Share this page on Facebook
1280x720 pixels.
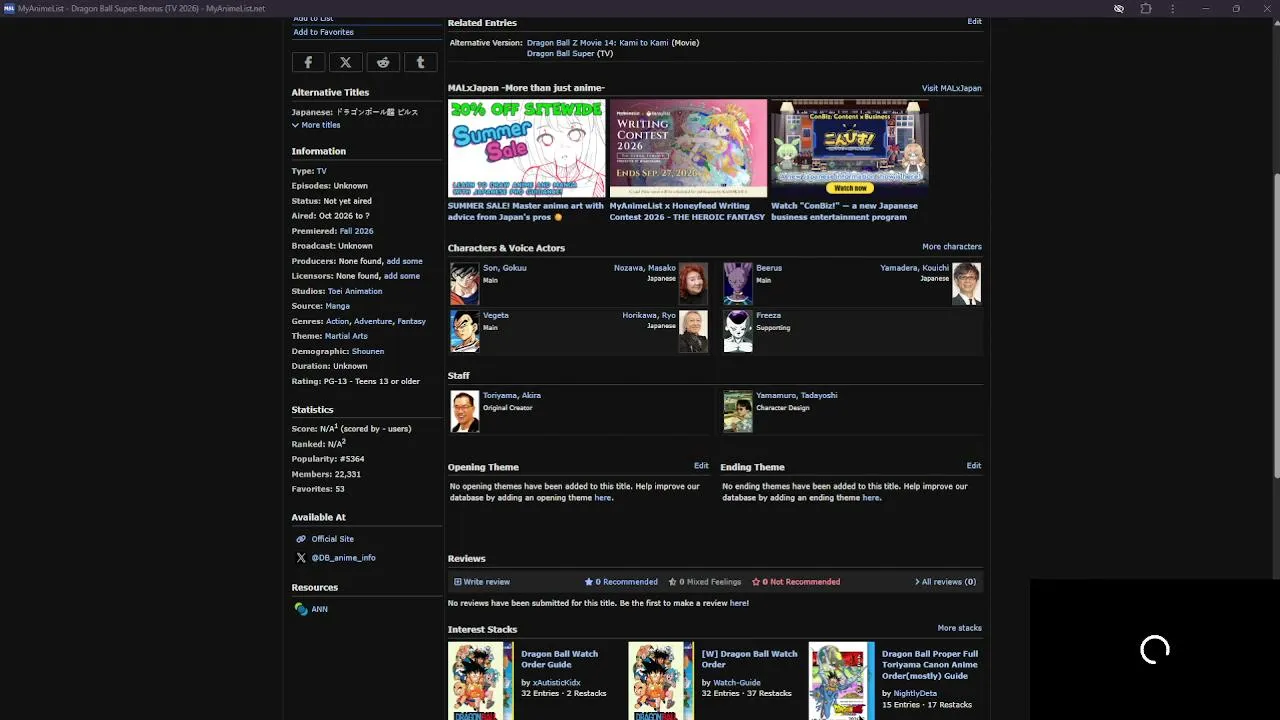tap(308, 62)
